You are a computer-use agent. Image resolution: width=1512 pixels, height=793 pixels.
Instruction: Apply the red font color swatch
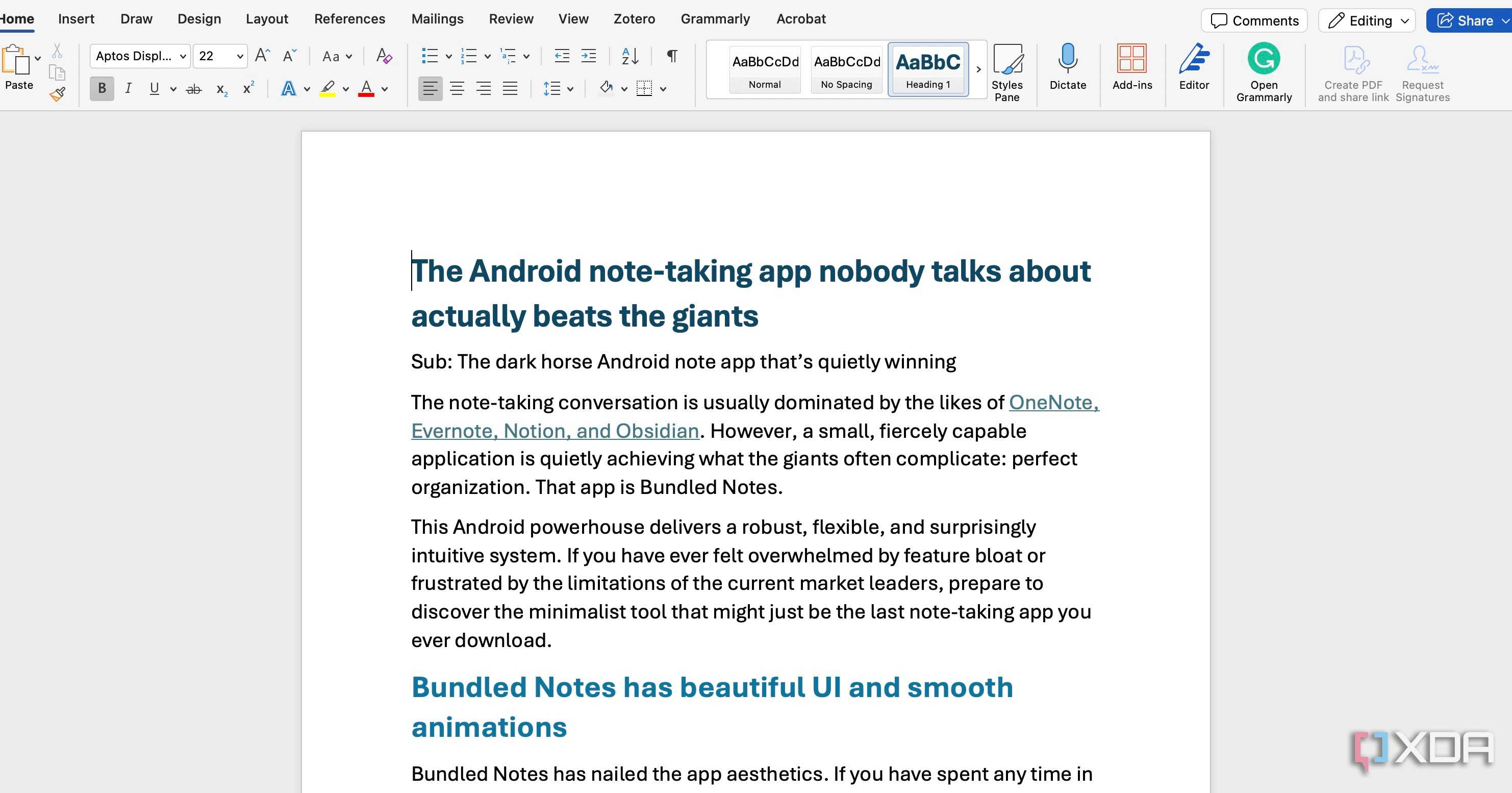coord(366,89)
